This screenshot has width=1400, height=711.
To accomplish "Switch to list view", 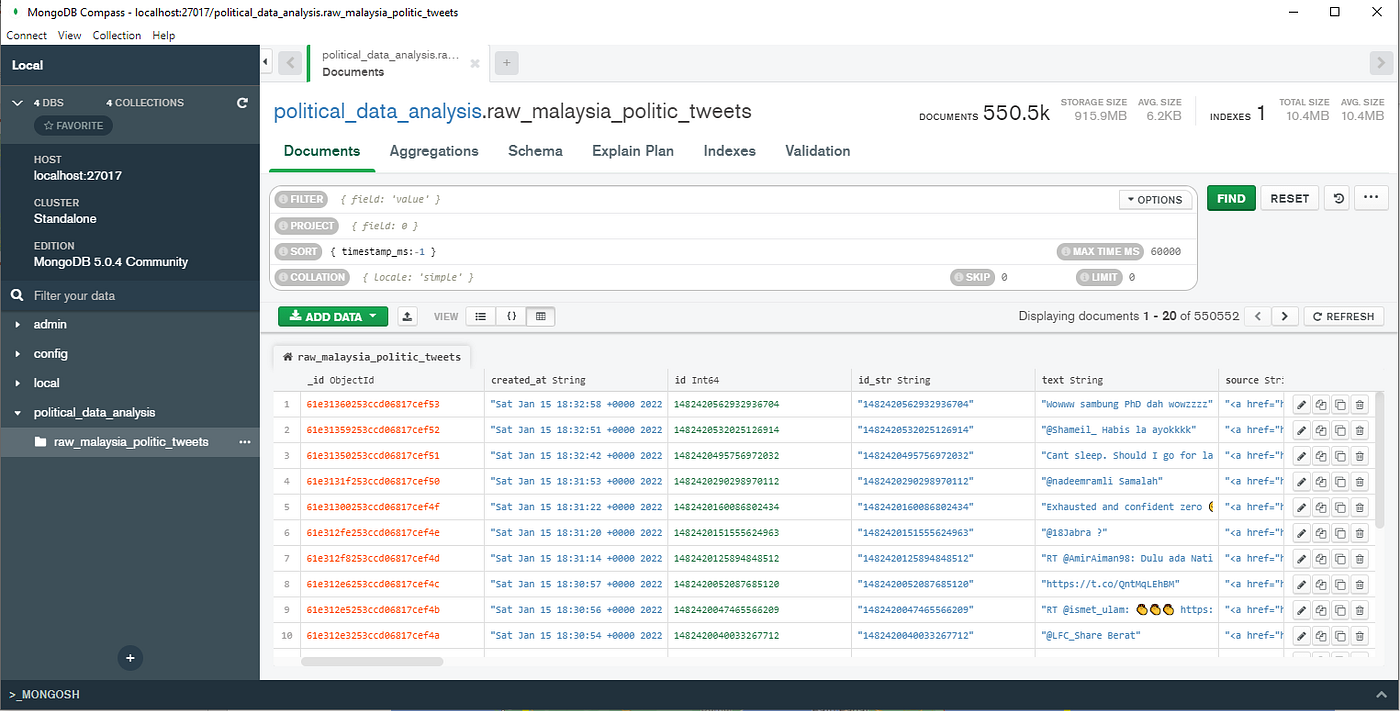I will tap(481, 316).
